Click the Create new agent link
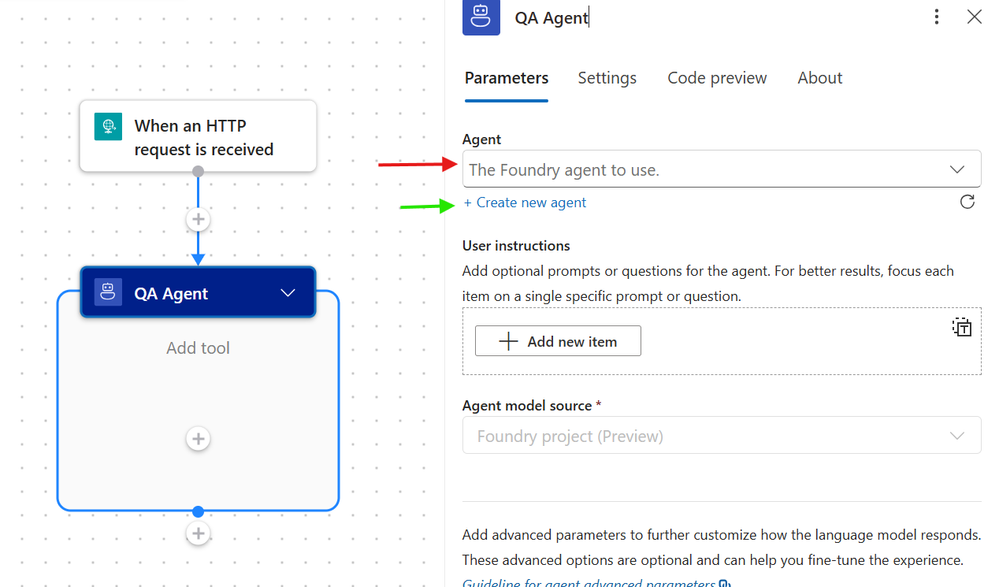 point(524,203)
